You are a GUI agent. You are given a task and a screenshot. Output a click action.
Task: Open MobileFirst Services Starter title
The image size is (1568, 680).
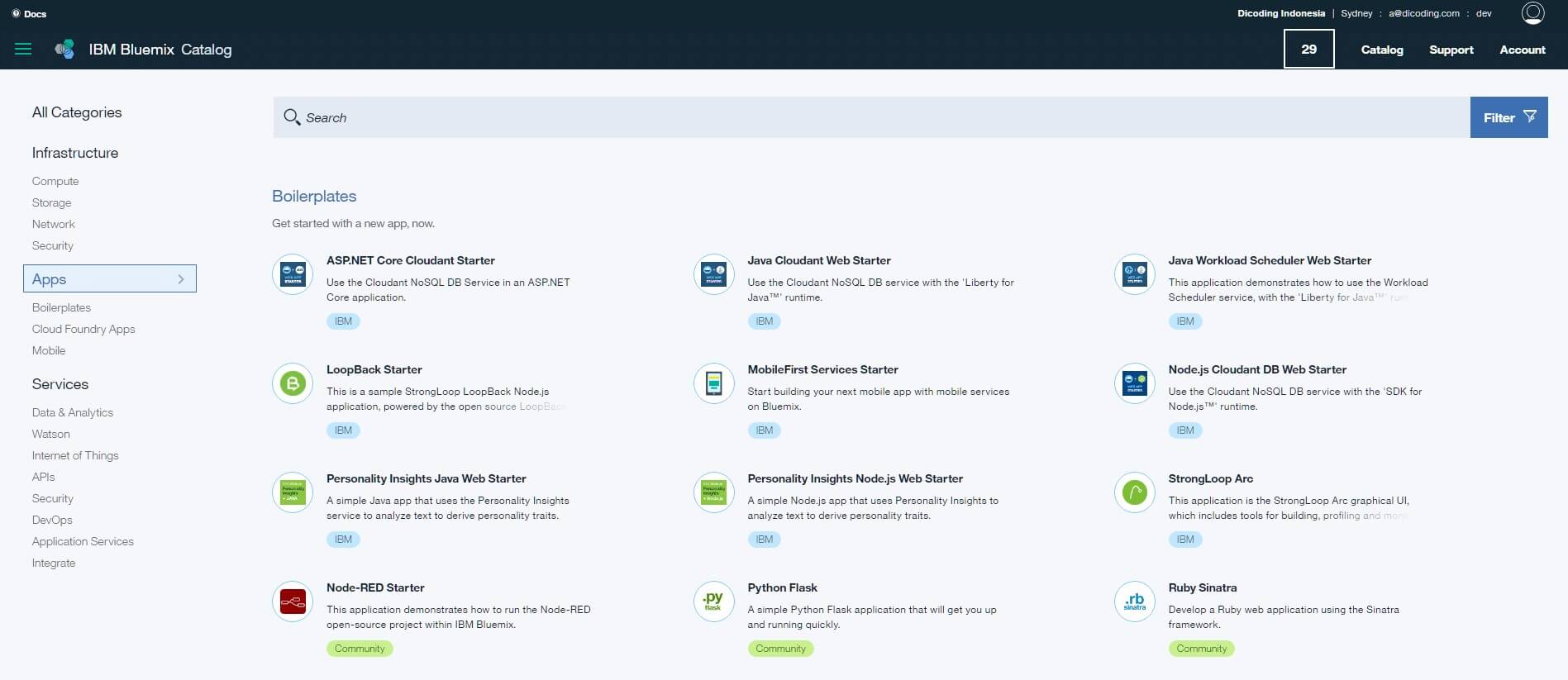[x=822, y=369]
